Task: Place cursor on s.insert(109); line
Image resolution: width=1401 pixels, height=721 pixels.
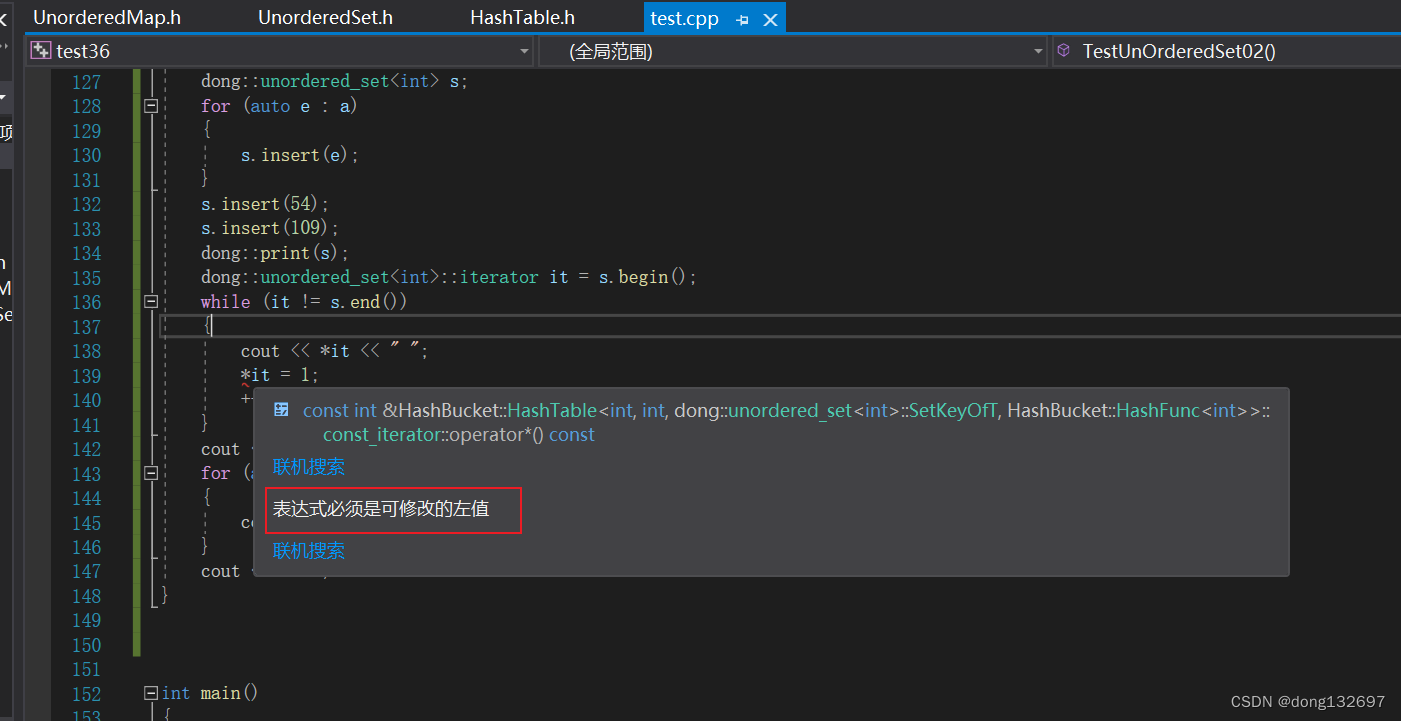Action: tap(270, 229)
